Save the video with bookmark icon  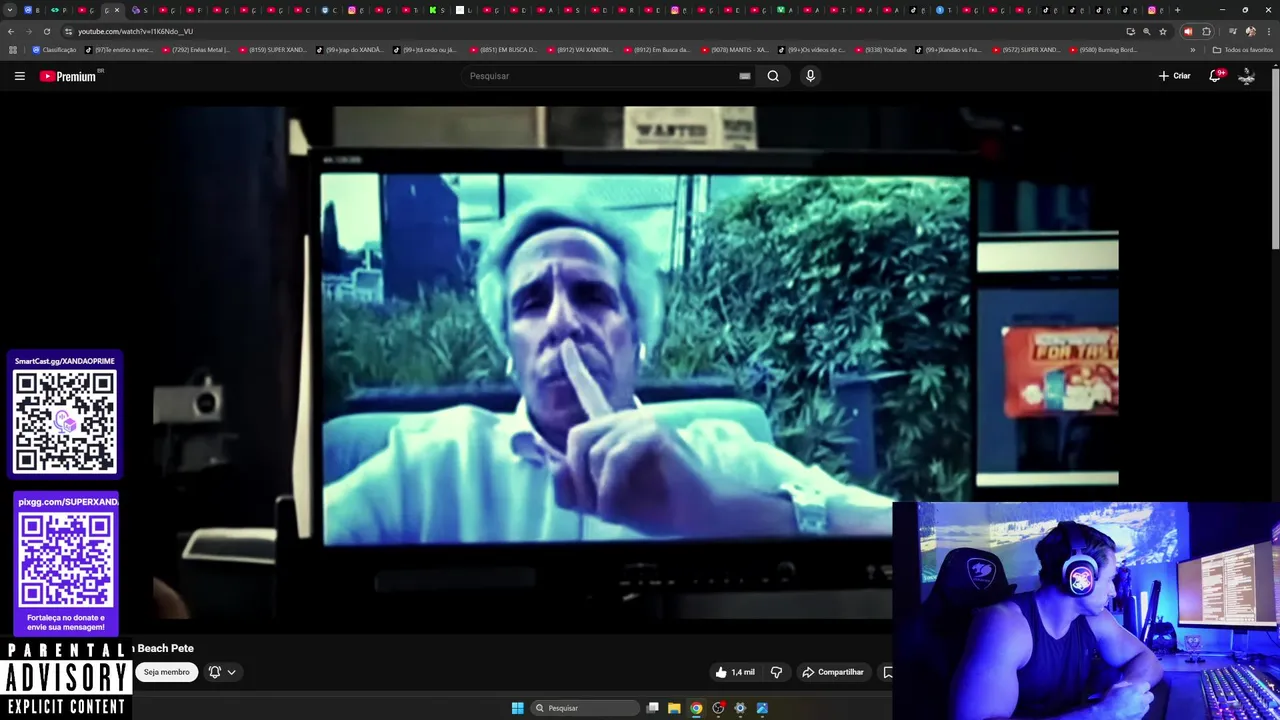coord(887,672)
